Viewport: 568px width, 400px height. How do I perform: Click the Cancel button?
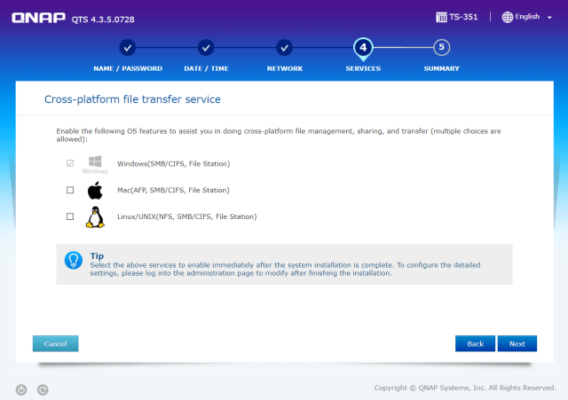(55, 343)
